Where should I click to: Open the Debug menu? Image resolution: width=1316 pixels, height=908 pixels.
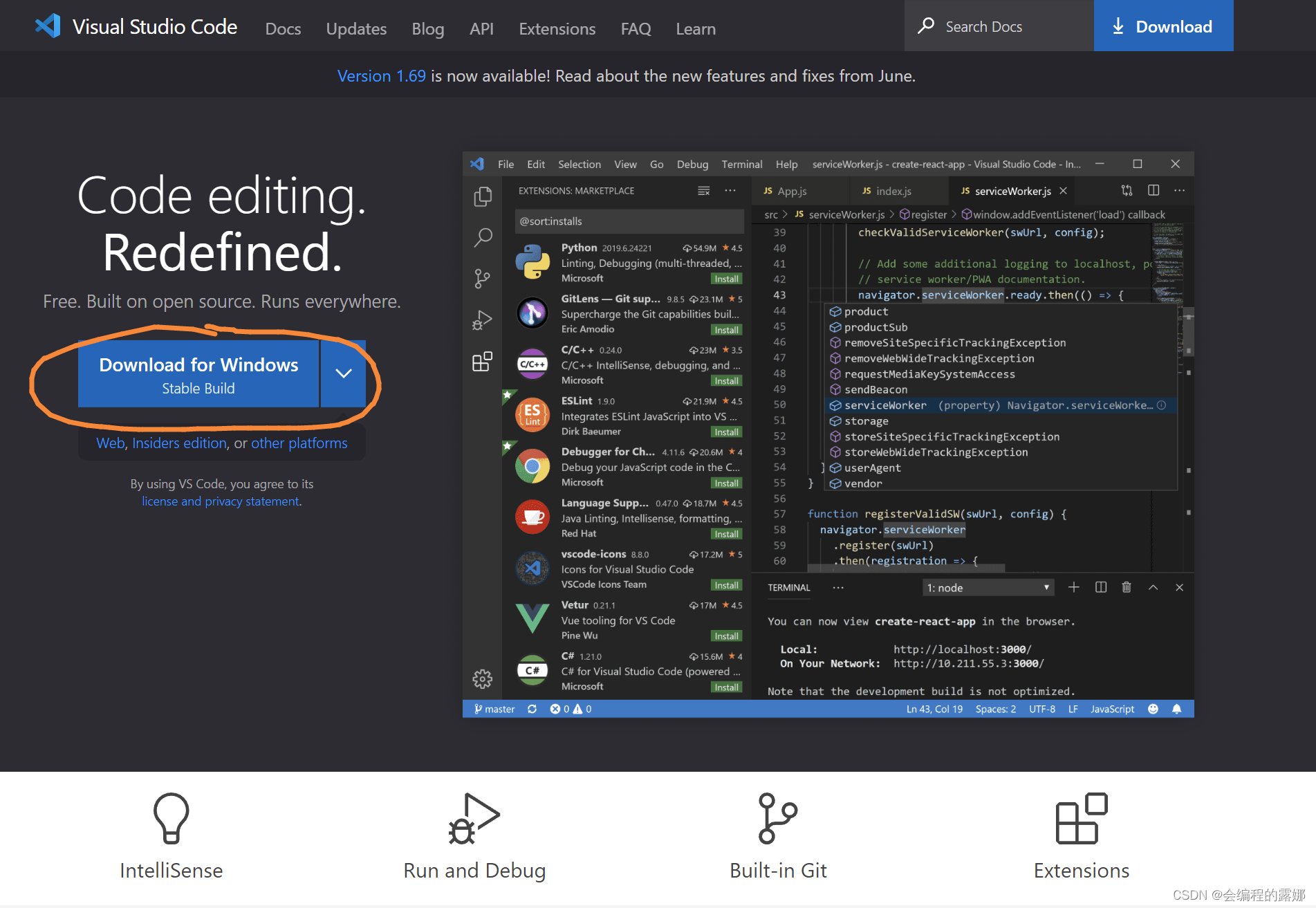692,164
